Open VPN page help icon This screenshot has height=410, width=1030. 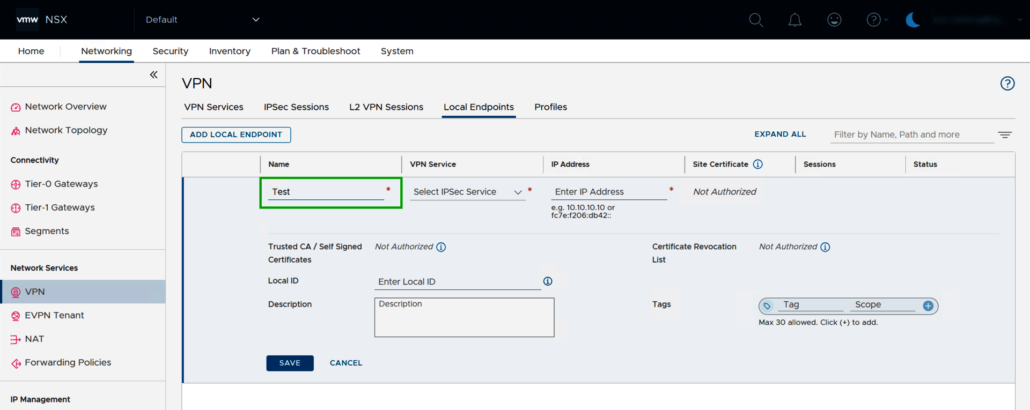[x=1007, y=83]
